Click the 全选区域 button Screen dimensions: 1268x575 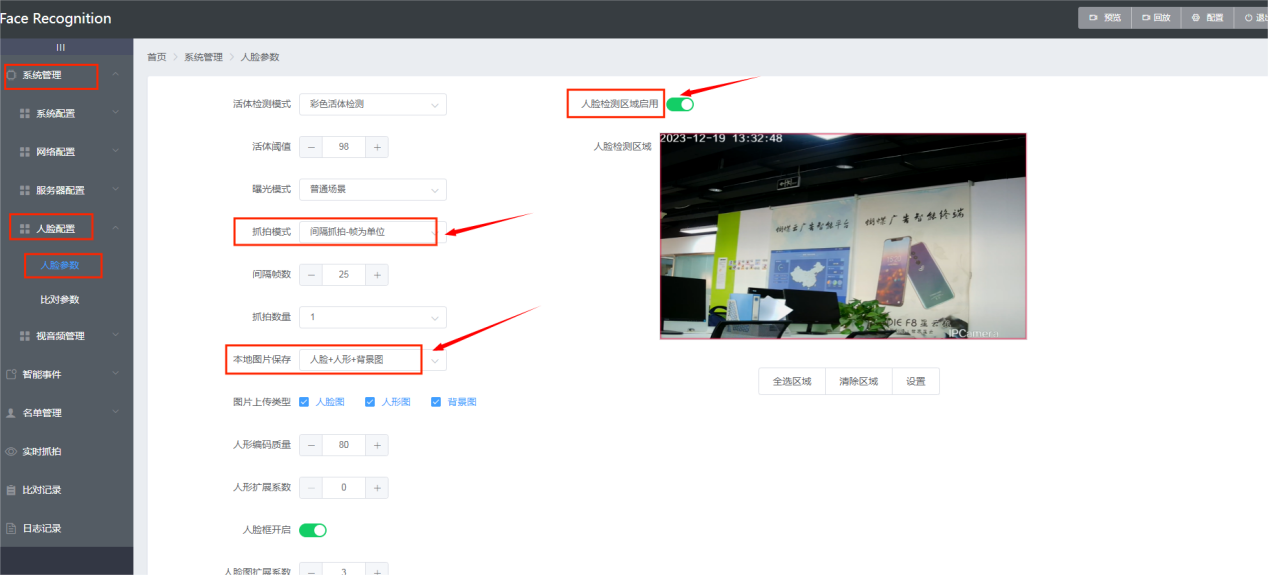pyautogui.click(x=792, y=381)
